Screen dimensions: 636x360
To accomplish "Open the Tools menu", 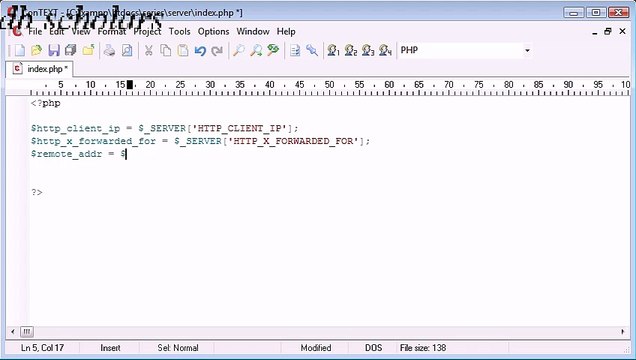I will pyautogui.click(x=179, y=32).
